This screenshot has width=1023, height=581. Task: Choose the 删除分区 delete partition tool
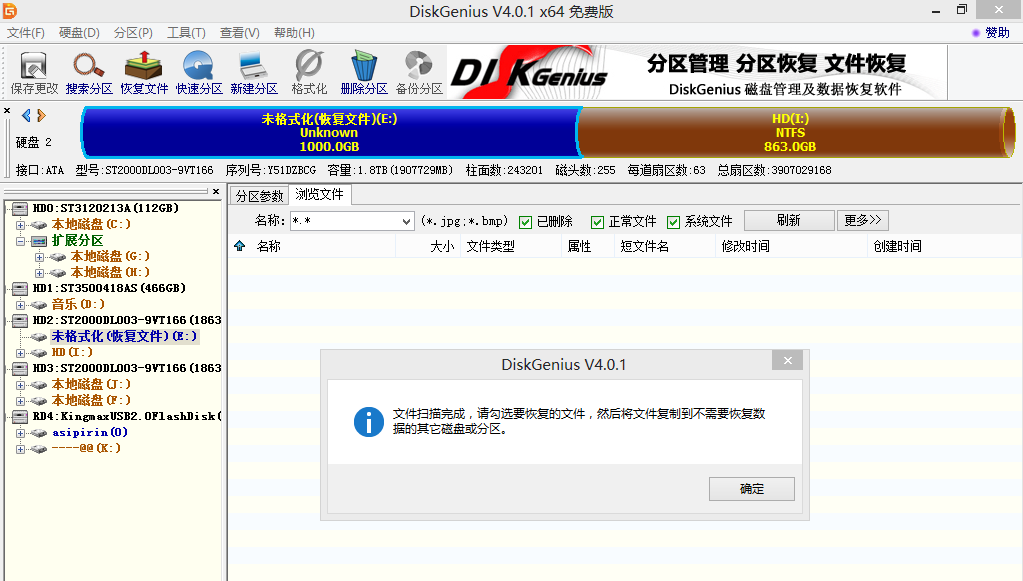(x=364, y=72)
